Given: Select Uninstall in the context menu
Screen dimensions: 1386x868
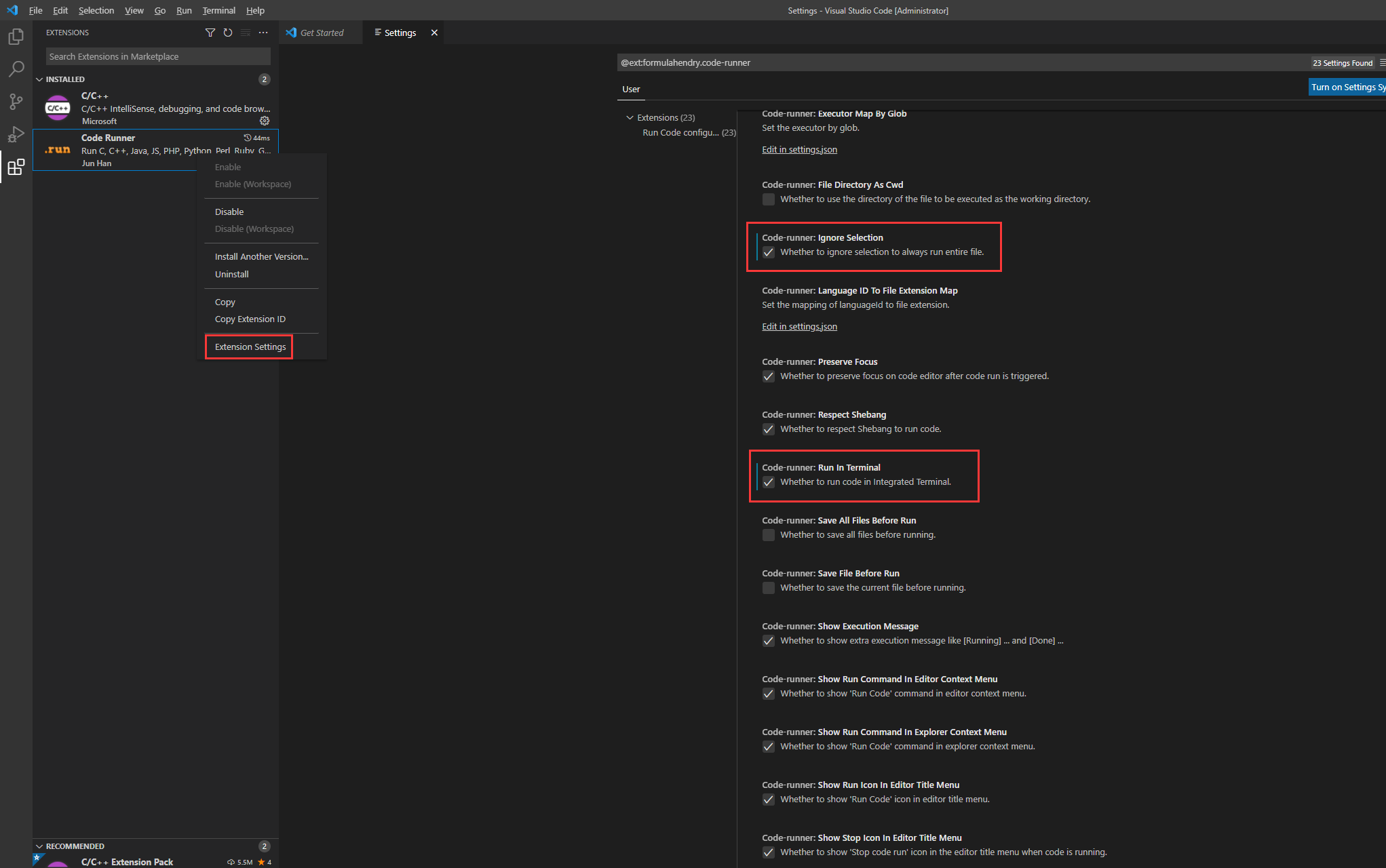Looking at the screenshot, I should [231, 274].
